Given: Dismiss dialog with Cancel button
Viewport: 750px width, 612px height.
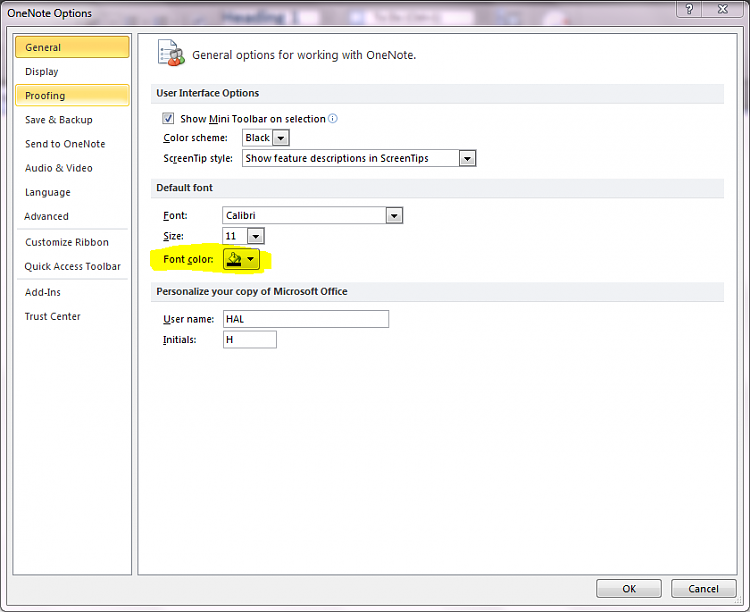Looking at the screenshot, I should [703, 589].
